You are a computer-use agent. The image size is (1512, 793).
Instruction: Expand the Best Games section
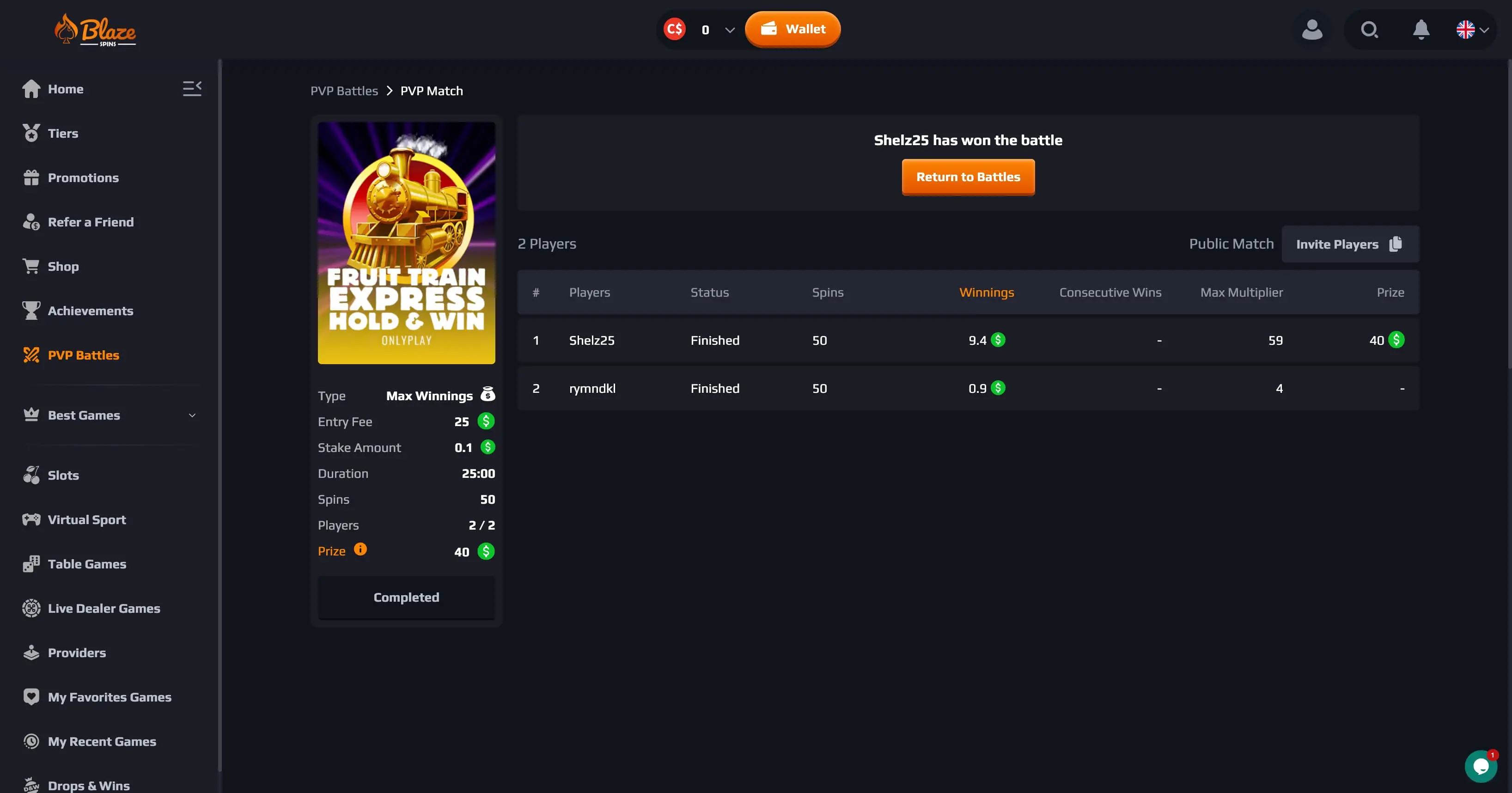pyautogui.click(x=192, y=415)
